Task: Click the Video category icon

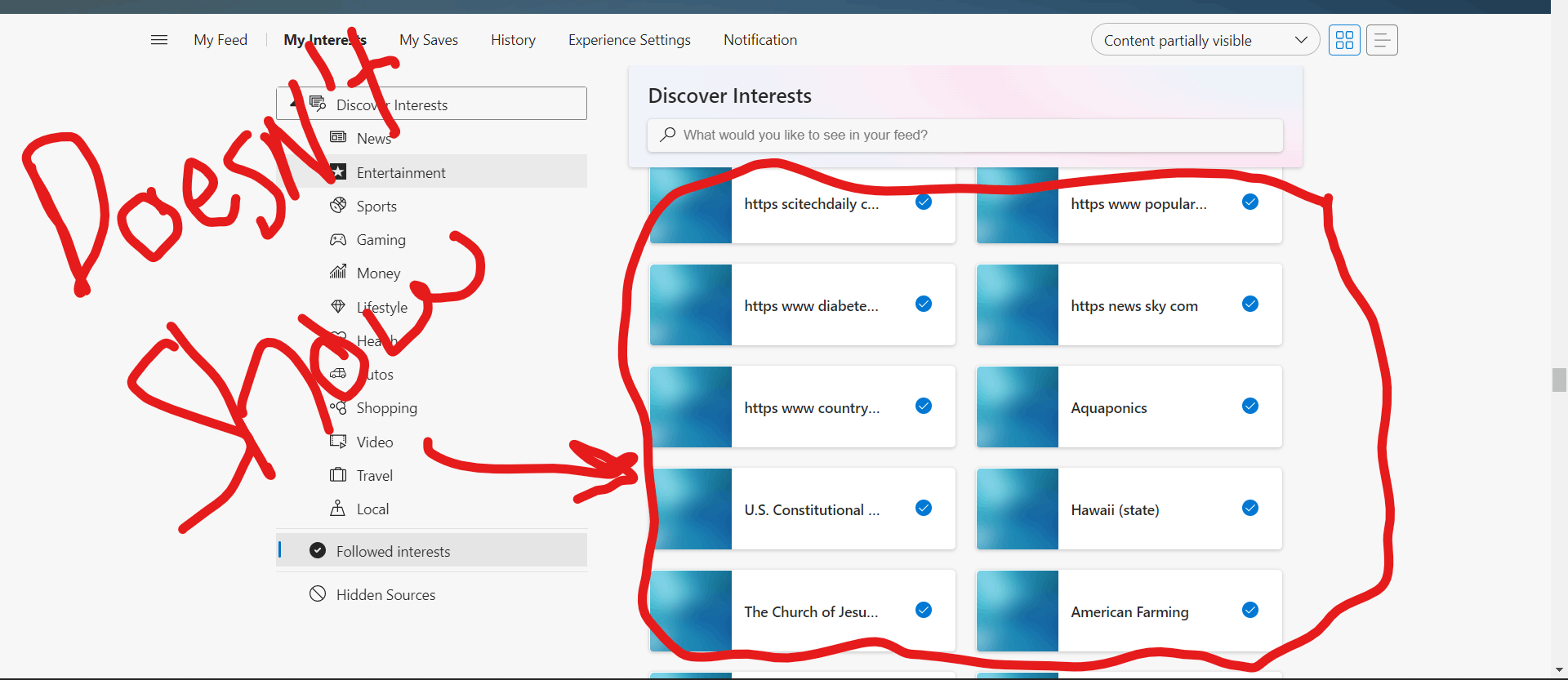Action: pos(338,441)
